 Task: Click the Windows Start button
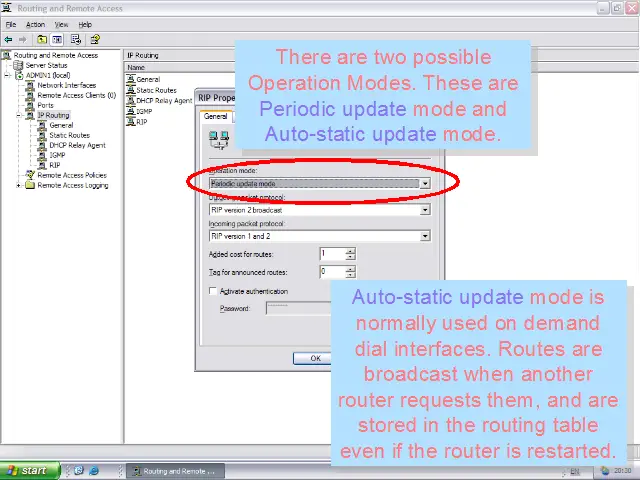27,470
